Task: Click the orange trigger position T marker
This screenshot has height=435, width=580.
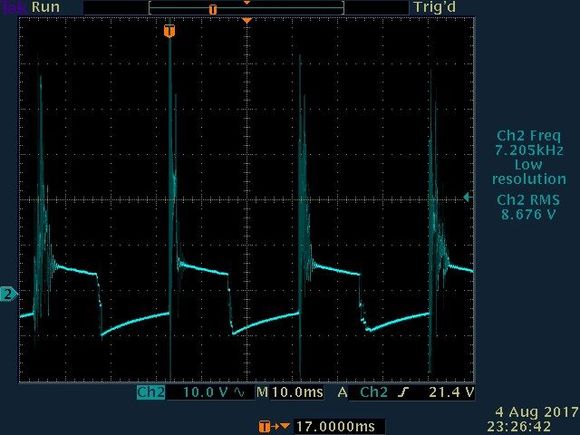Action: pyautogui.click(x=169, y=31)
